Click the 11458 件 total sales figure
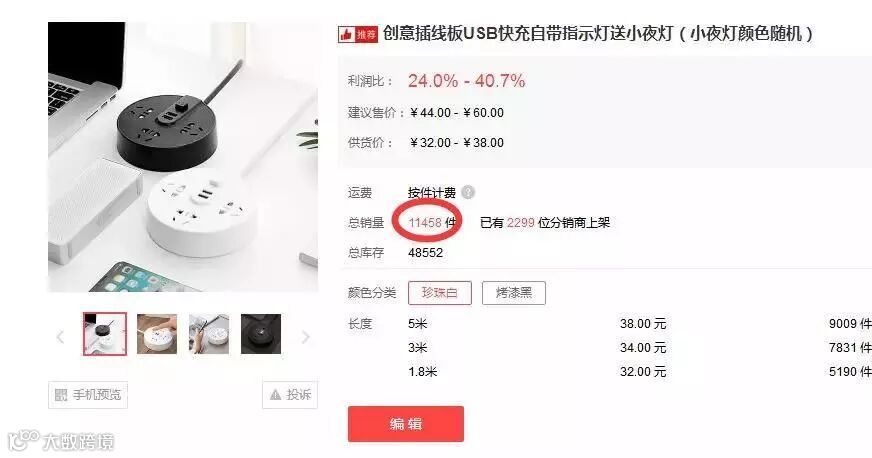This screenshot has height=458, width=872. [x=432, y=223]
